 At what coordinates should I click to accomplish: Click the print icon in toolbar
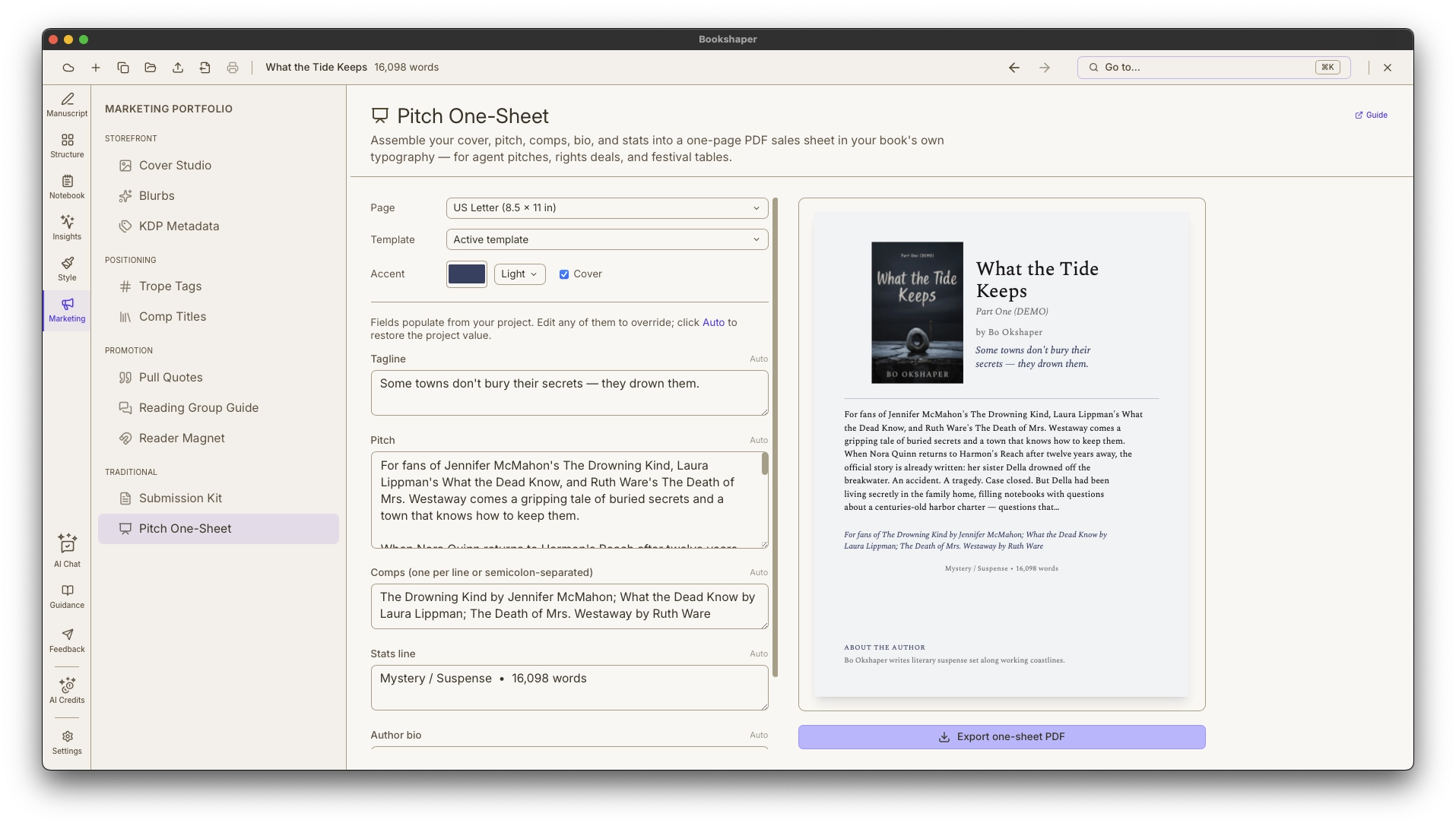(233, 68)
